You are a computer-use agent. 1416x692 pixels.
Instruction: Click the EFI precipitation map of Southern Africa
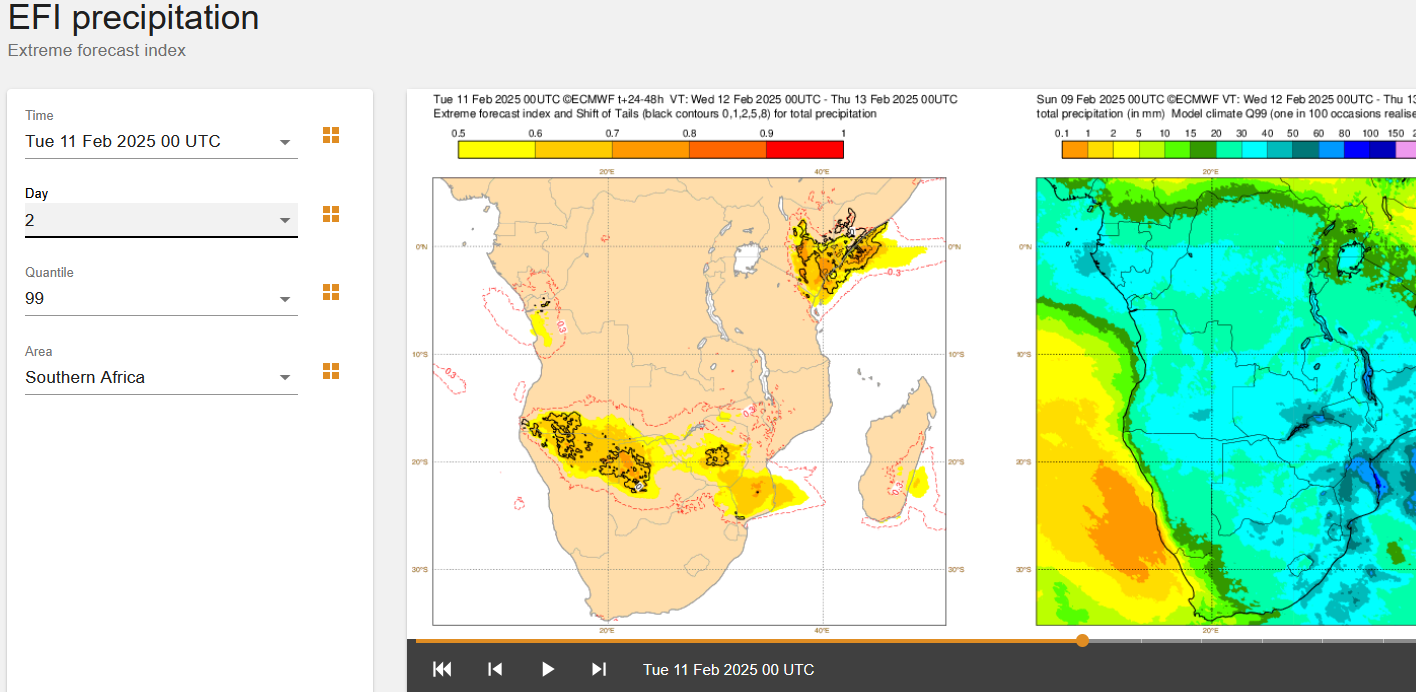pyautogui.click(x=689, y=401)
